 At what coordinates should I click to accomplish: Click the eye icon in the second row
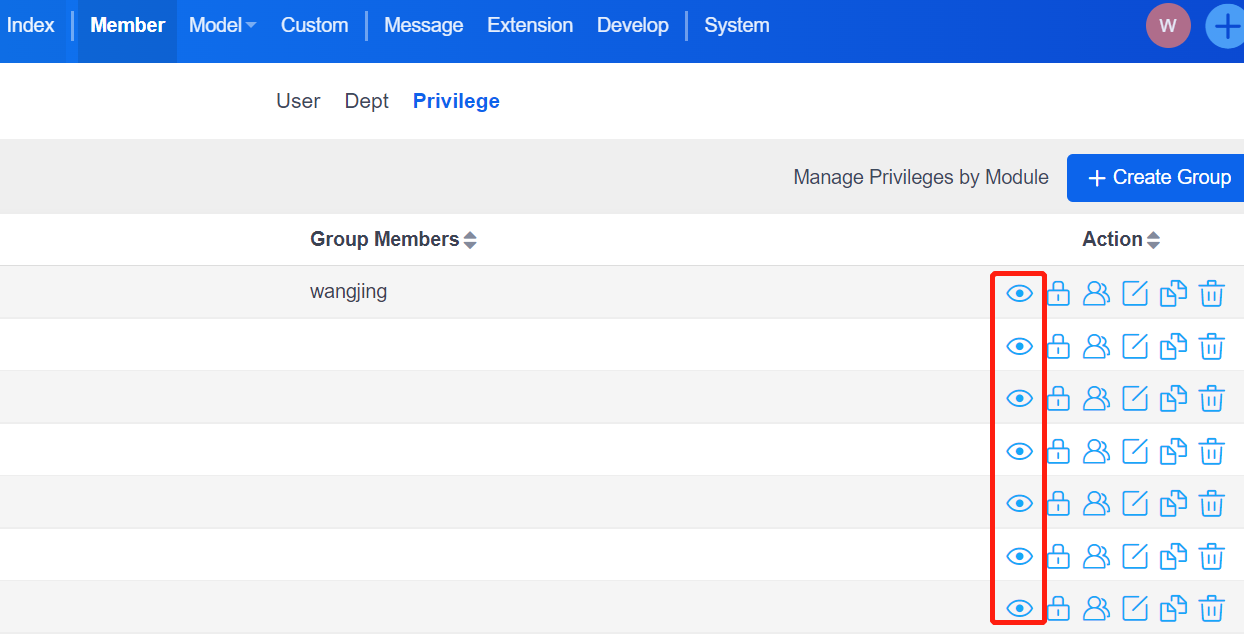pyautogui.click(x=1019, y=346)
